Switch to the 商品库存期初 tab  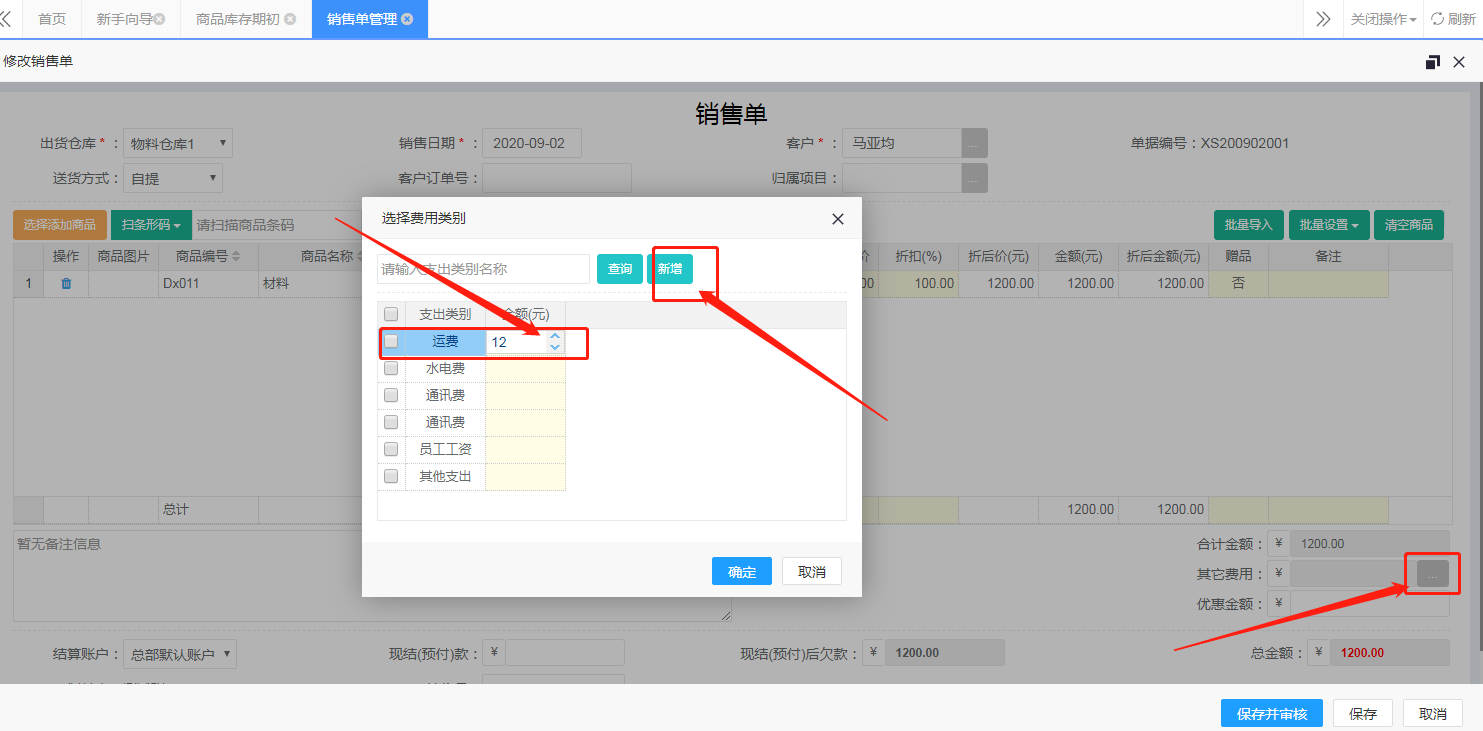(246, 19)
